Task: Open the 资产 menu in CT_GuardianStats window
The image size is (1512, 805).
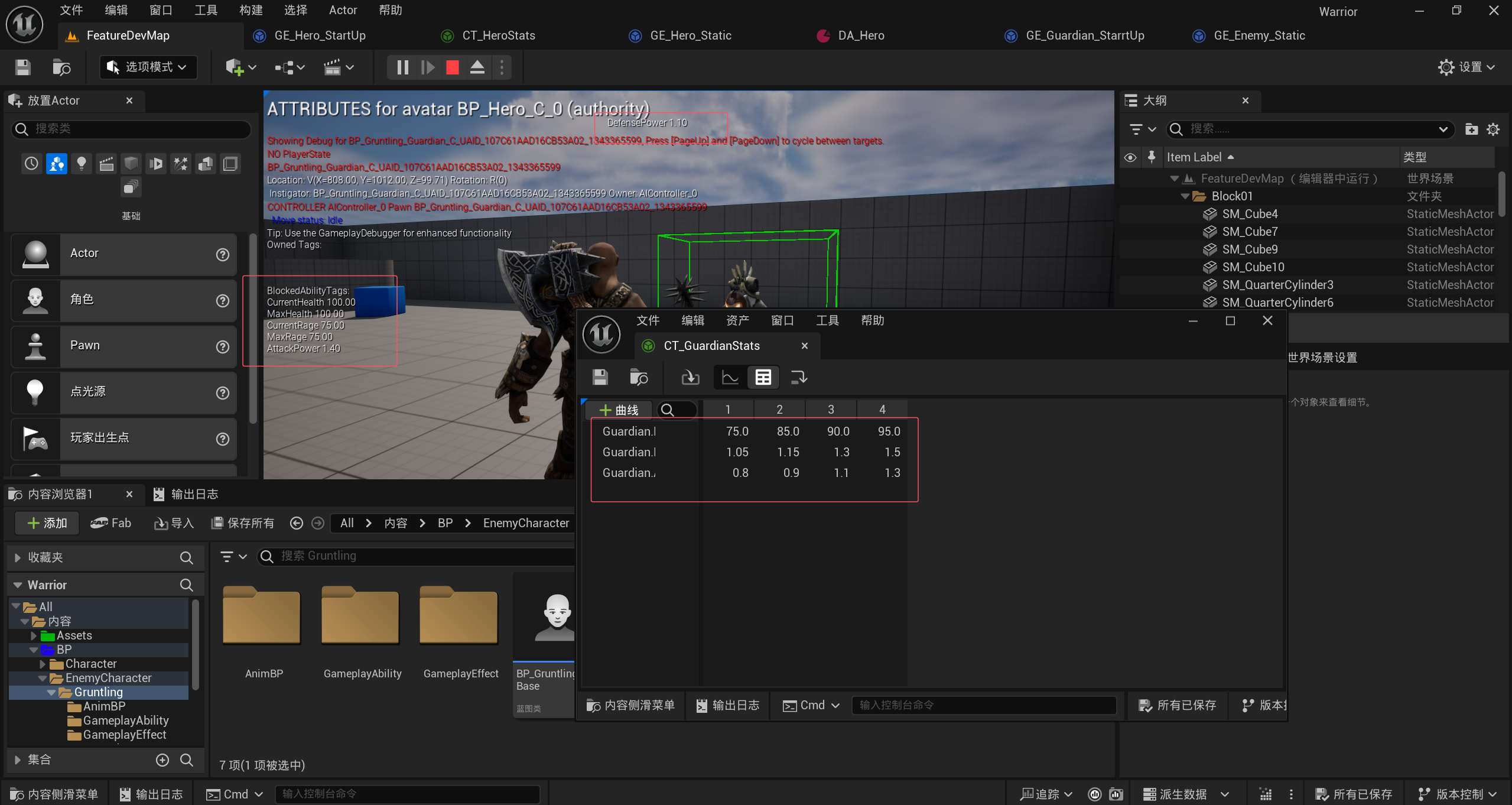Action: tap(737, 320)
